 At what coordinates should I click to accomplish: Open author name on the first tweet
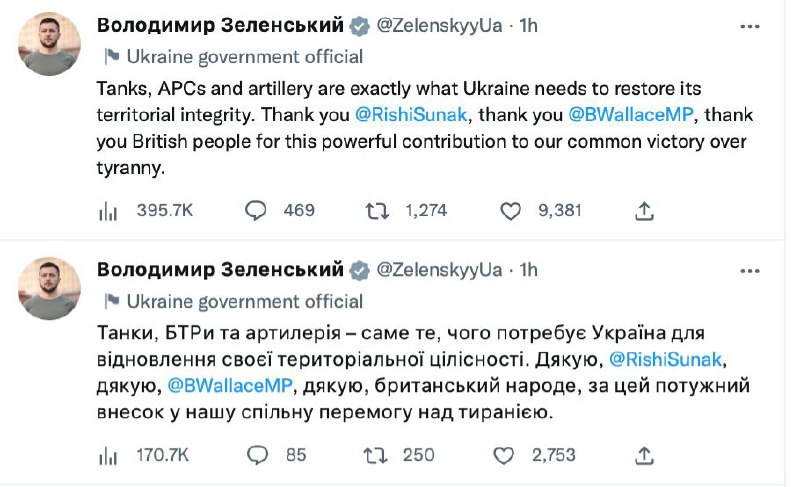click(x=219, y=25)
